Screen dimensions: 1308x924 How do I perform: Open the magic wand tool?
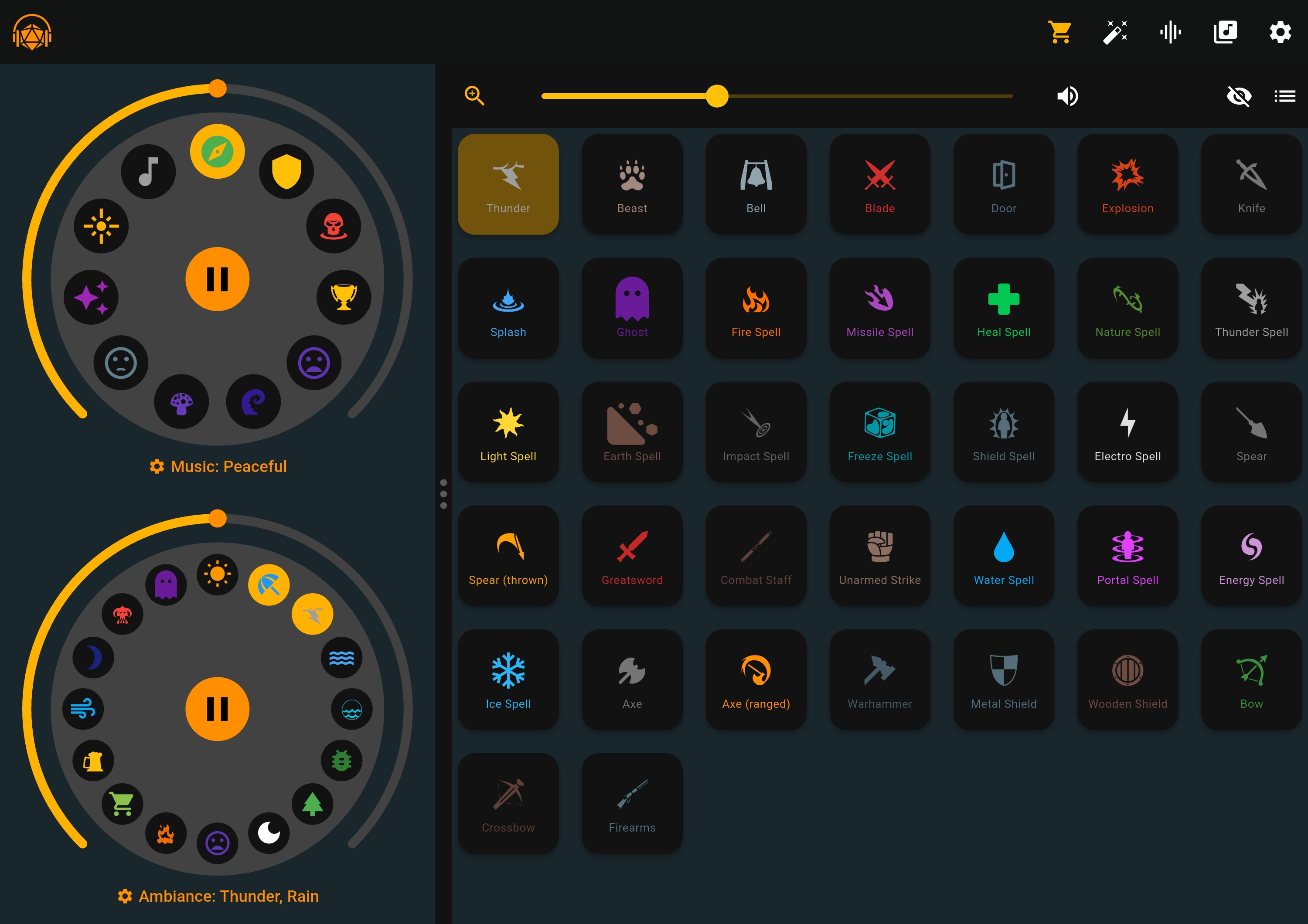click(x=1115, y=32)
